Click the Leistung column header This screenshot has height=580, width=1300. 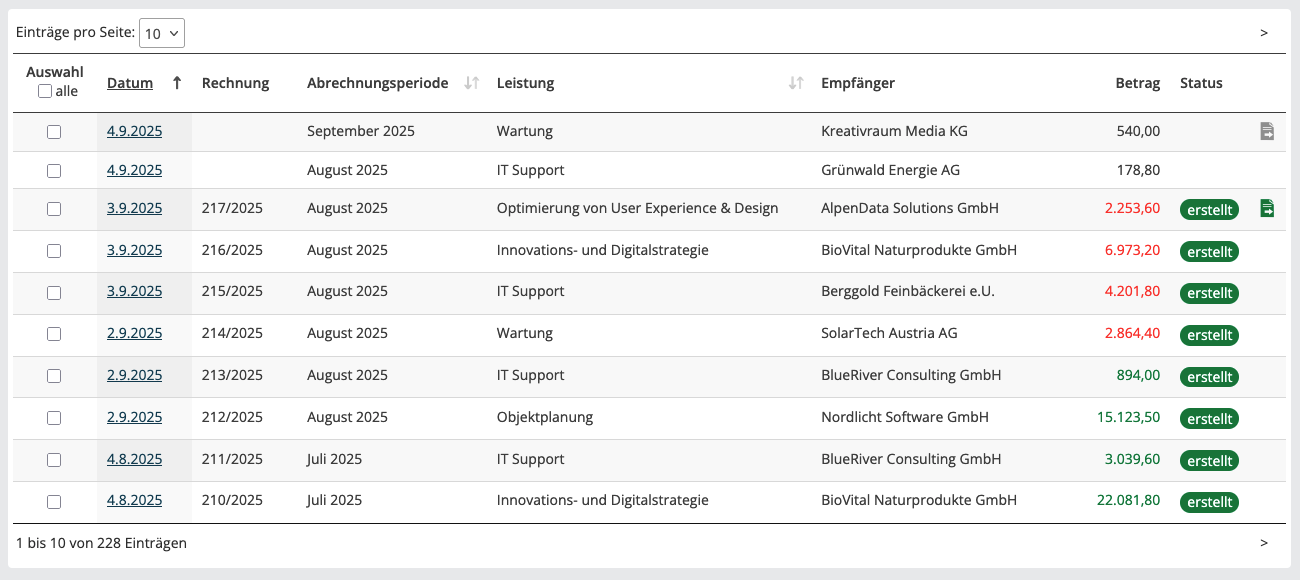pyautogui.click(x=525, y=83)
